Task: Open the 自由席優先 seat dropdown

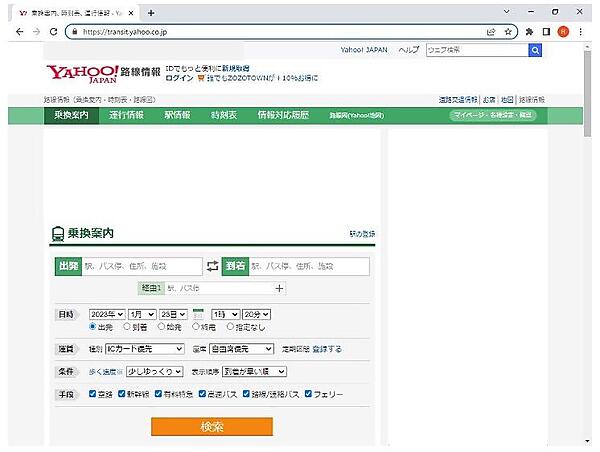Action: pyautogui.click(x=241, y=349)
